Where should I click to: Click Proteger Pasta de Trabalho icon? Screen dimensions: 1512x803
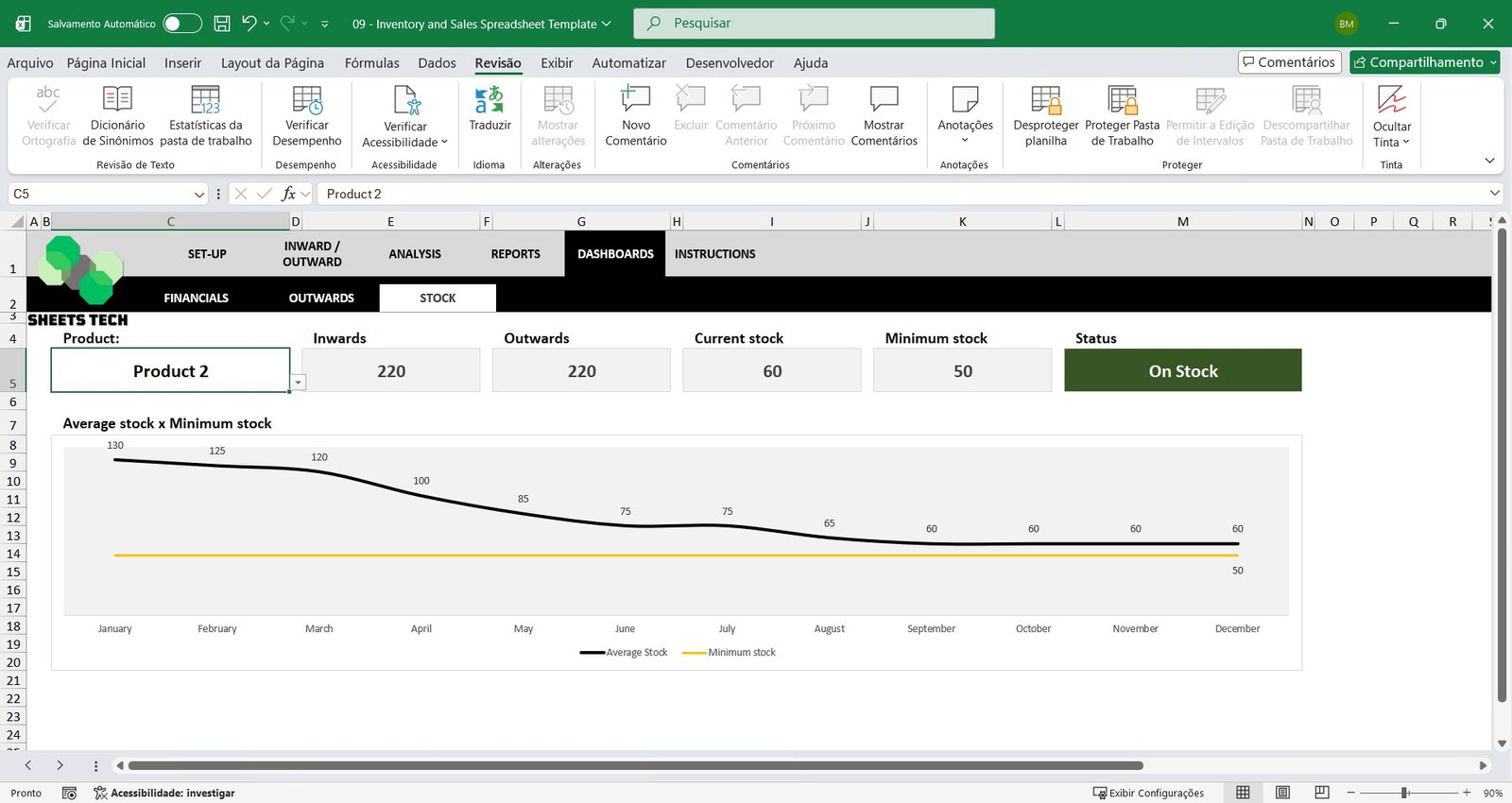tap(1123, 99)
